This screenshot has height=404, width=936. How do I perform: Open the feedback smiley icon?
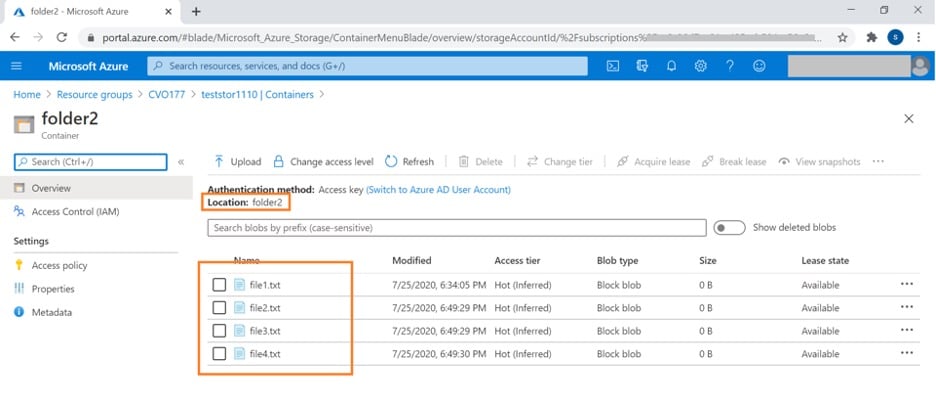[759, 66]
